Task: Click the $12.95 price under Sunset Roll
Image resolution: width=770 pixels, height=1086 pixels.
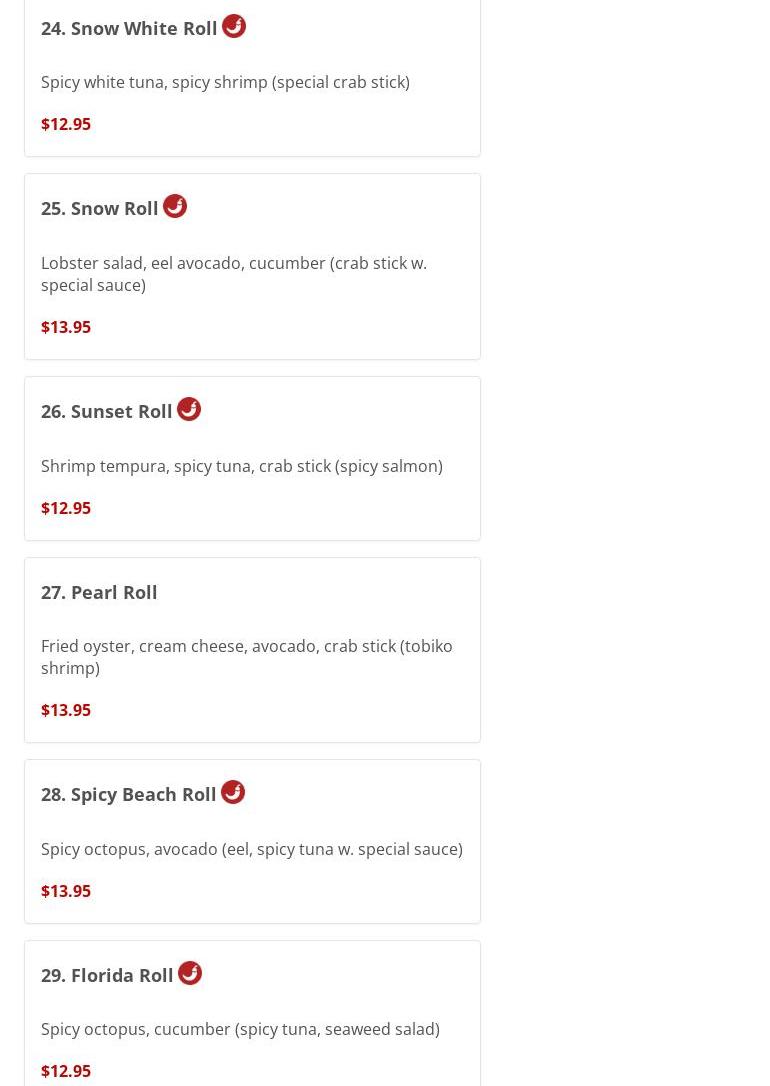Action: (x=66, y=508)
